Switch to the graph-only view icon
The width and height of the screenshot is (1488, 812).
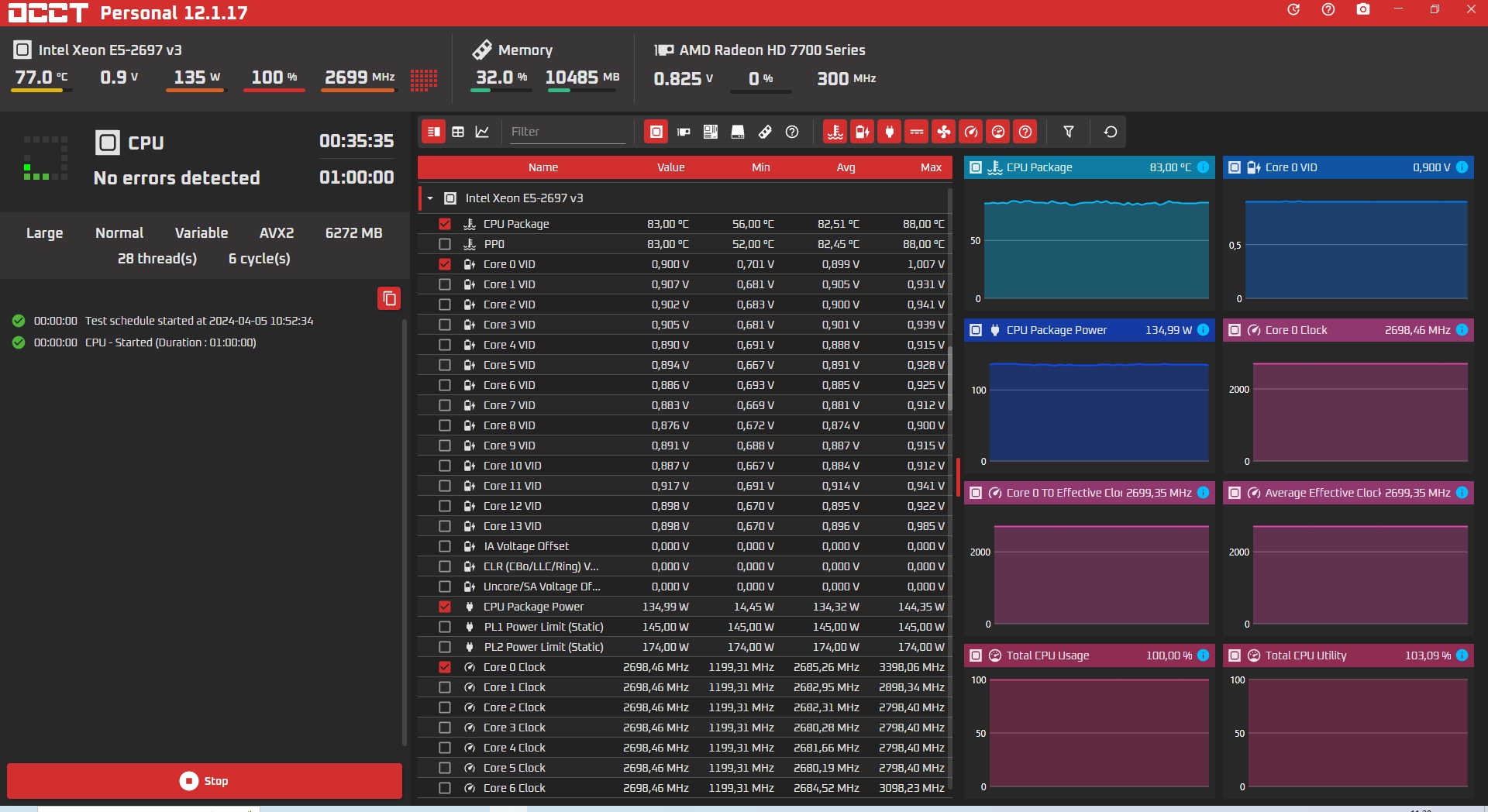pyautogui.click(x=482, y=132)
